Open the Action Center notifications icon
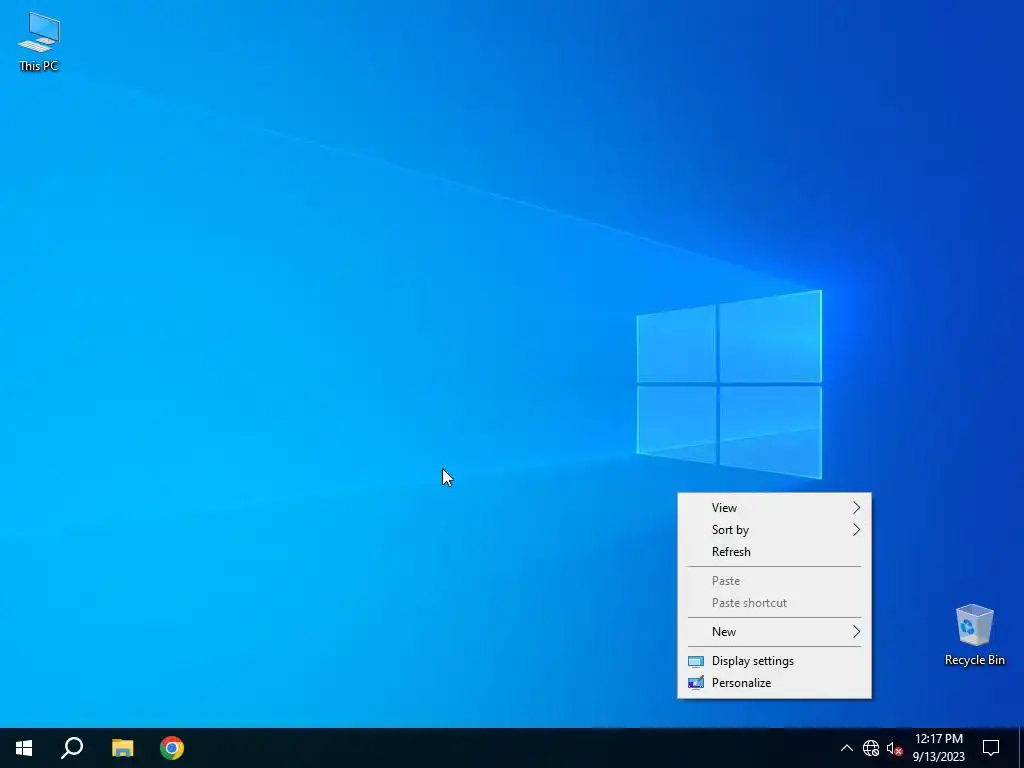Viewport: 1024px width, 768px height. (991, 748)
